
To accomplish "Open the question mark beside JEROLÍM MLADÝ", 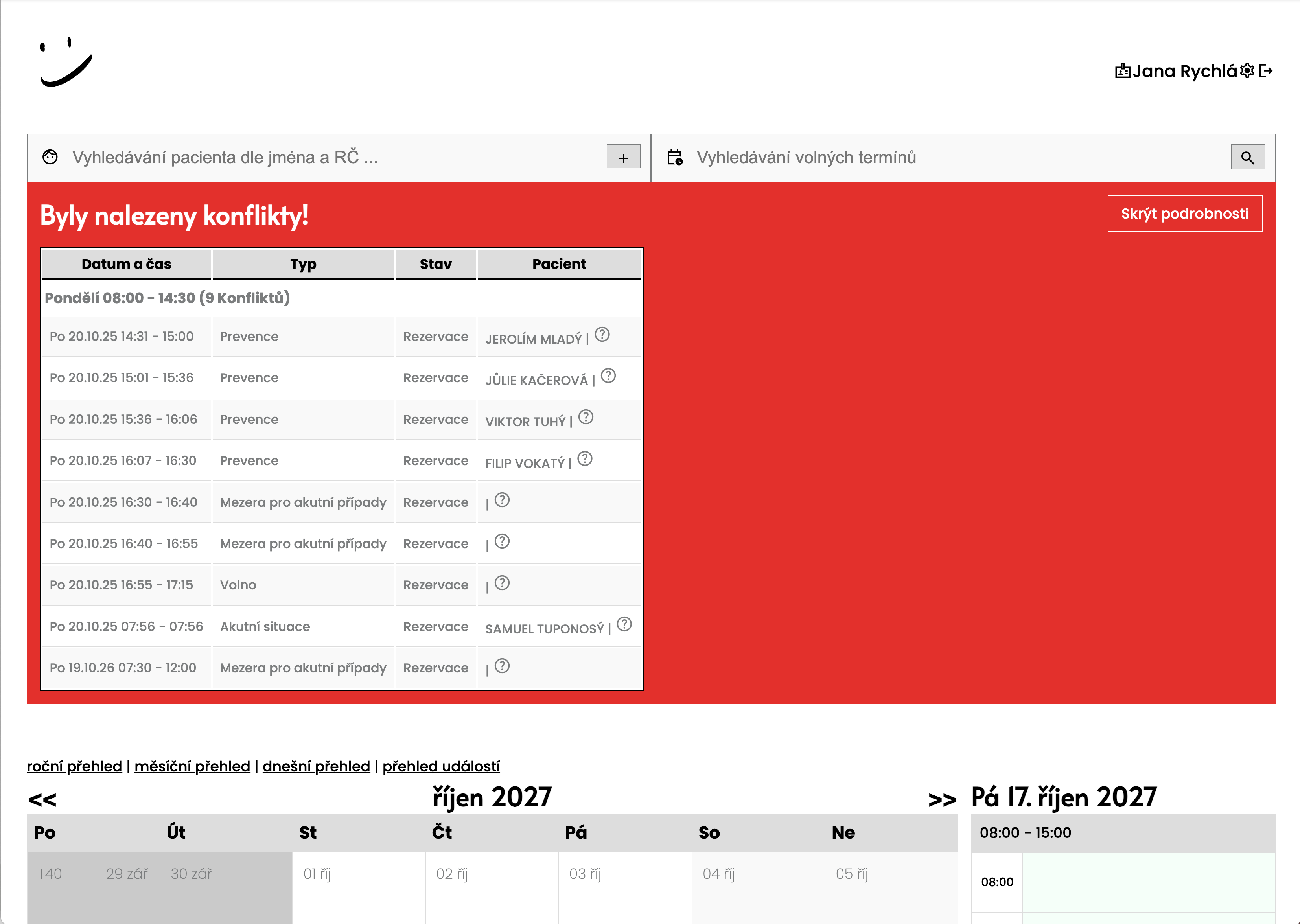I will (602, 335).
